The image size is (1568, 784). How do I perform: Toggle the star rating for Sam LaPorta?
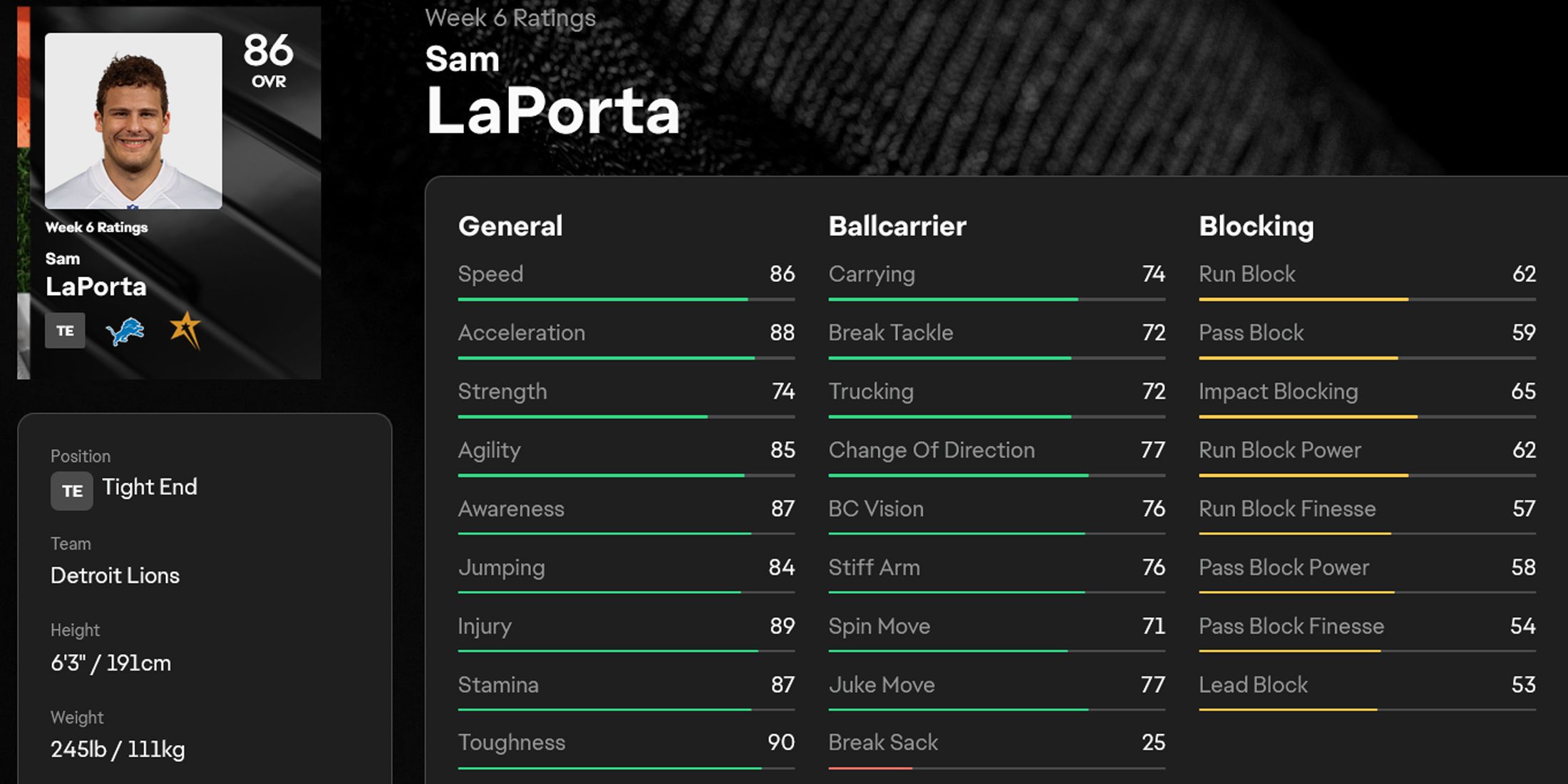186,330
